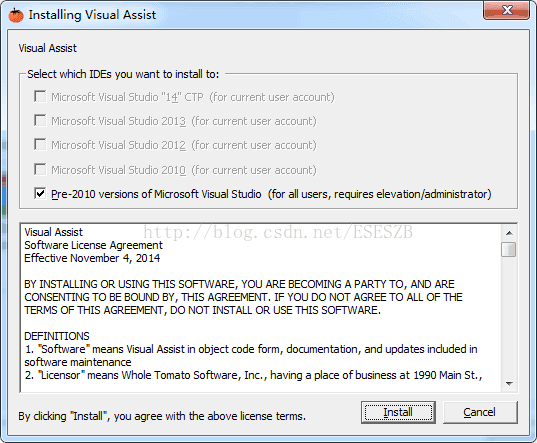Click the DEFINITIONS heading in the license
This screenshot has height=443, width=537.
pos(57,336)
